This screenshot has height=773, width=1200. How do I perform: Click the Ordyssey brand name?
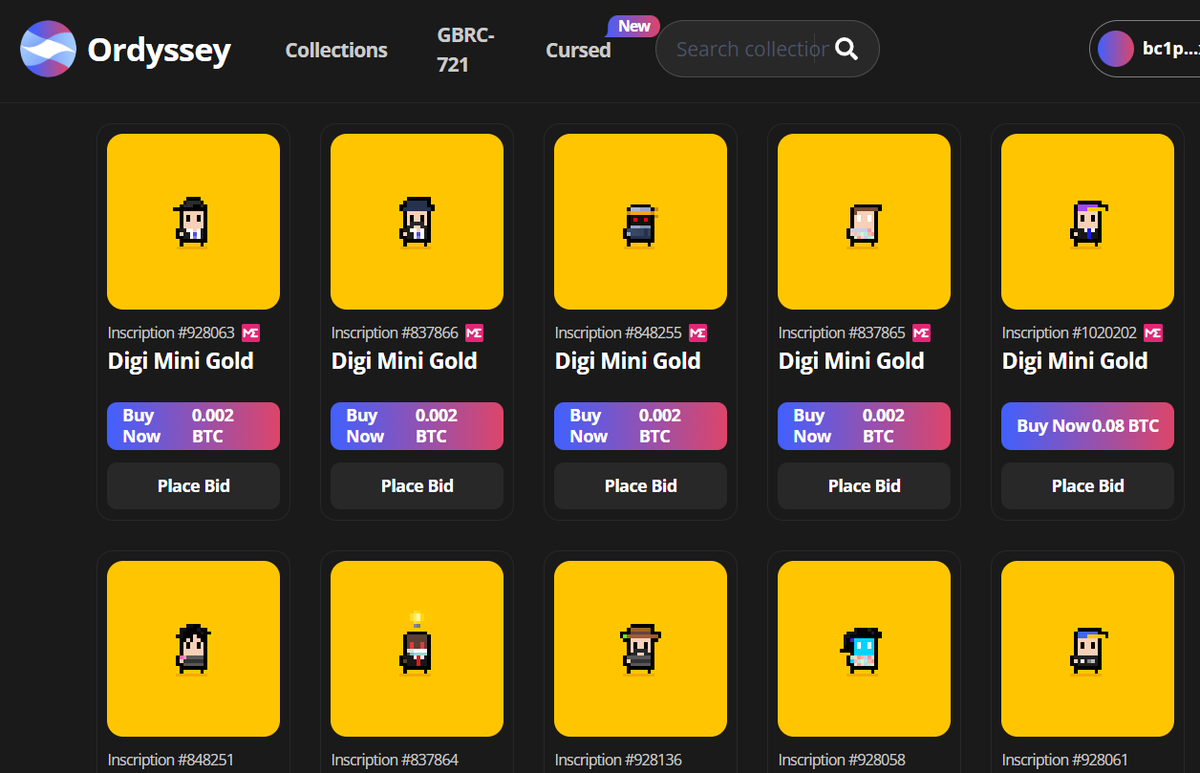coord(159,50)
